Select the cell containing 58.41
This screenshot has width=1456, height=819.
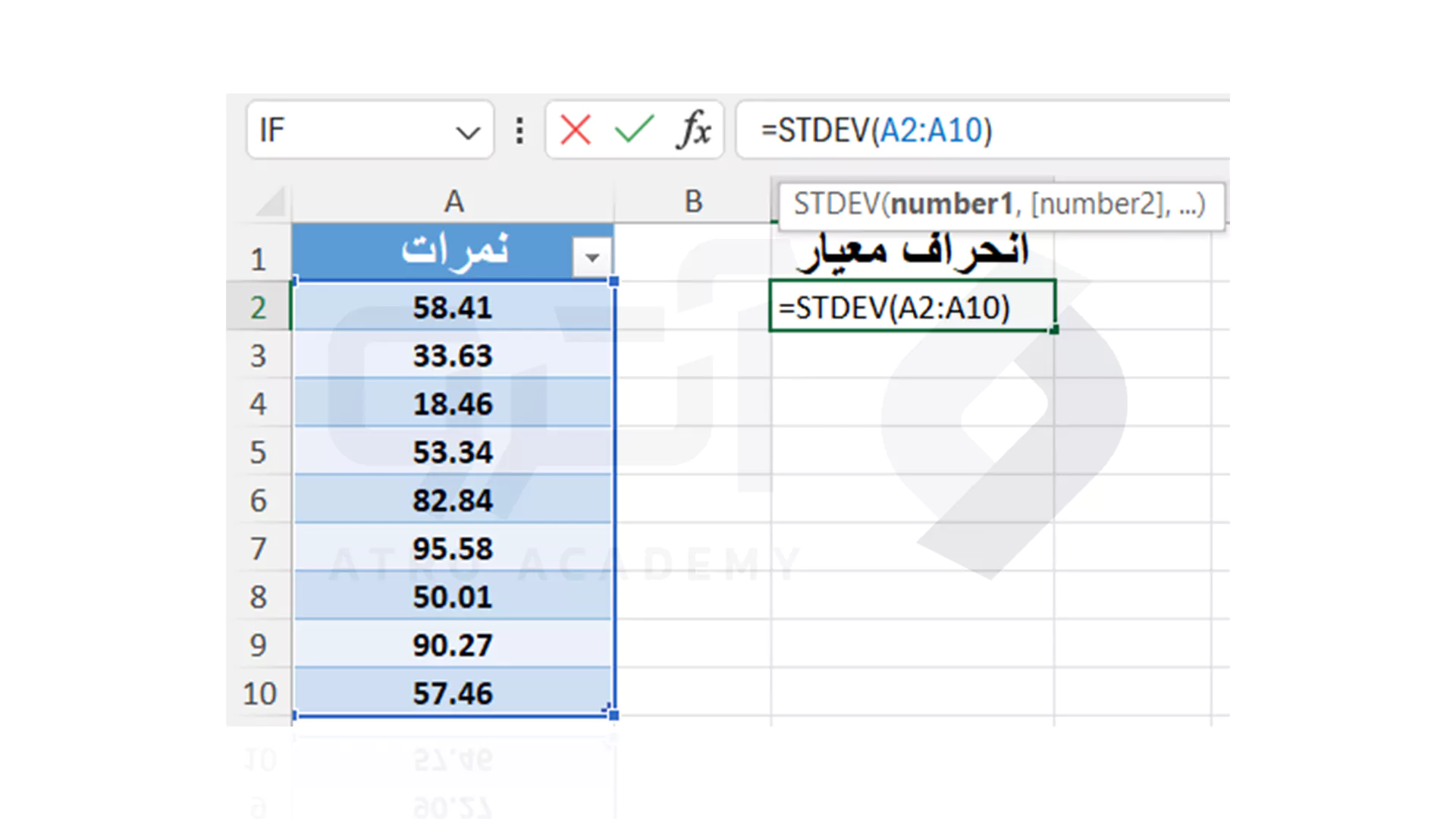tap(453, 307)
